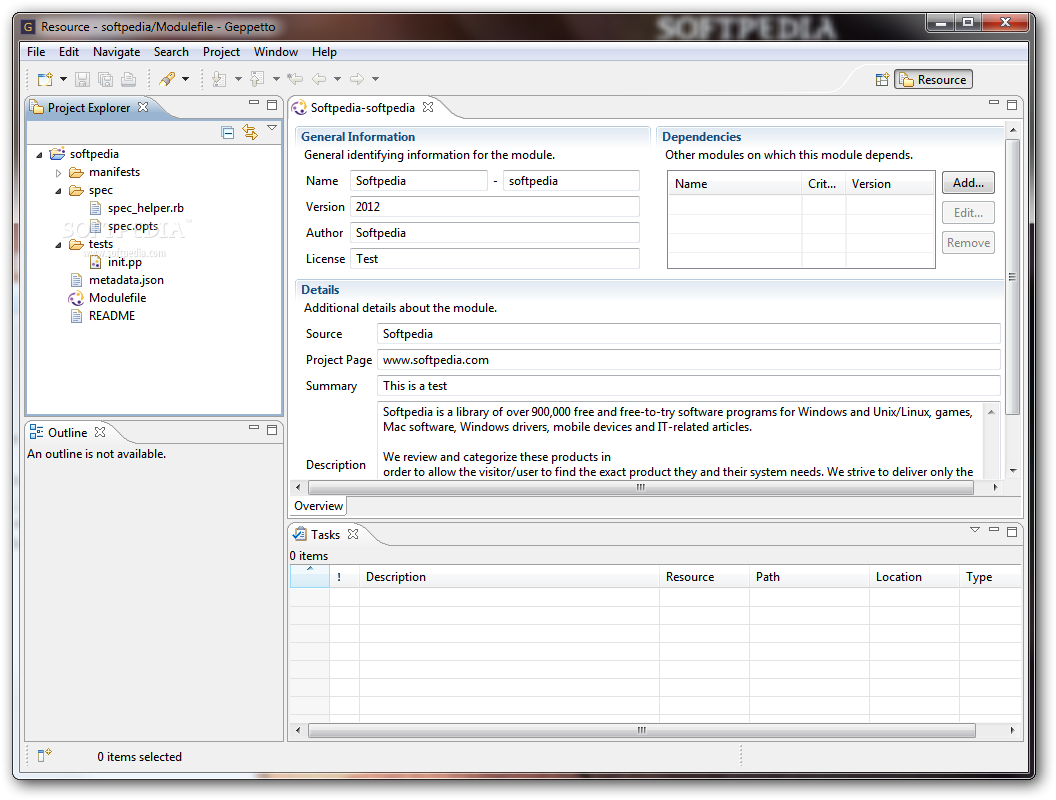The image size is (1056, 800).
Task: Maximize the Outline panel
Action: tap(272, 430)
